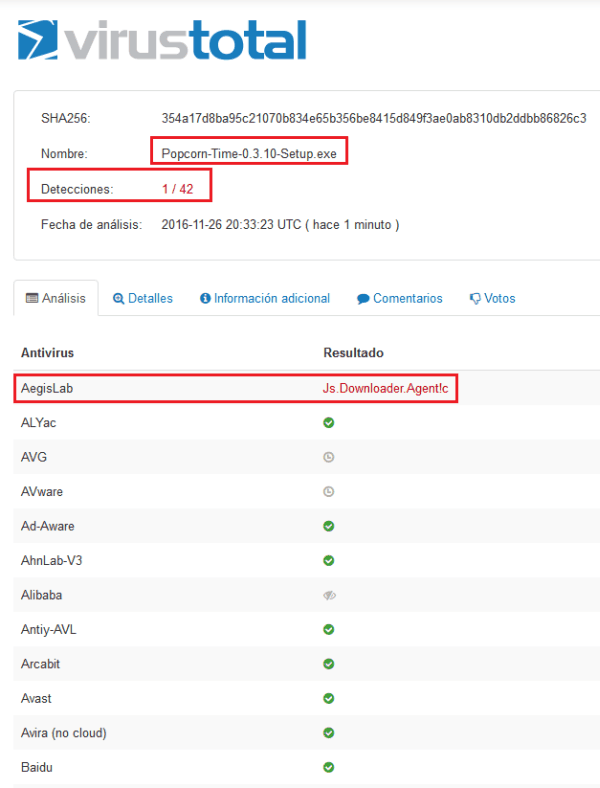Click the Nombre label

pyautogui.click(x=64, y=154)
